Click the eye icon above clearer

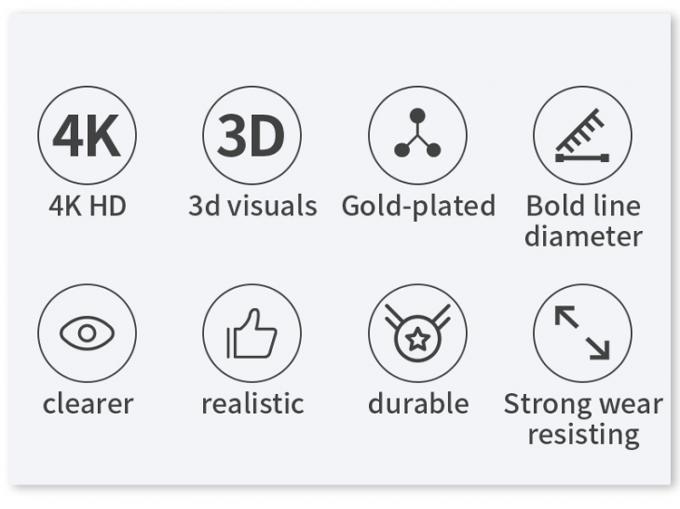click(87, 333)
